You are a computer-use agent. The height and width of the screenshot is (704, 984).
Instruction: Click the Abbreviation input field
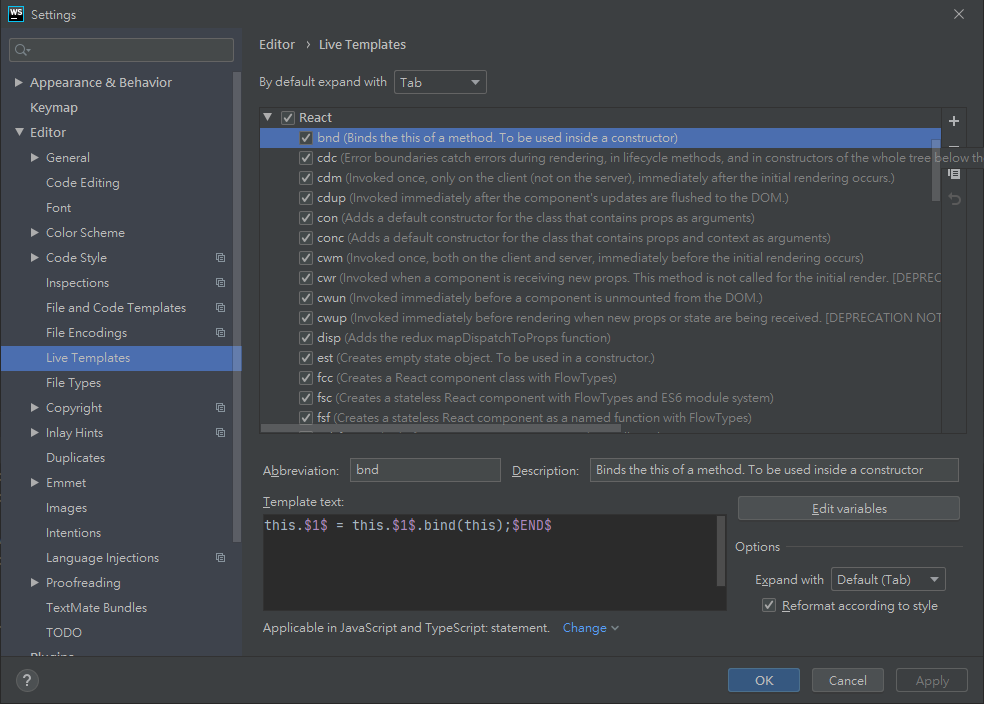click(x=424, y=470)
